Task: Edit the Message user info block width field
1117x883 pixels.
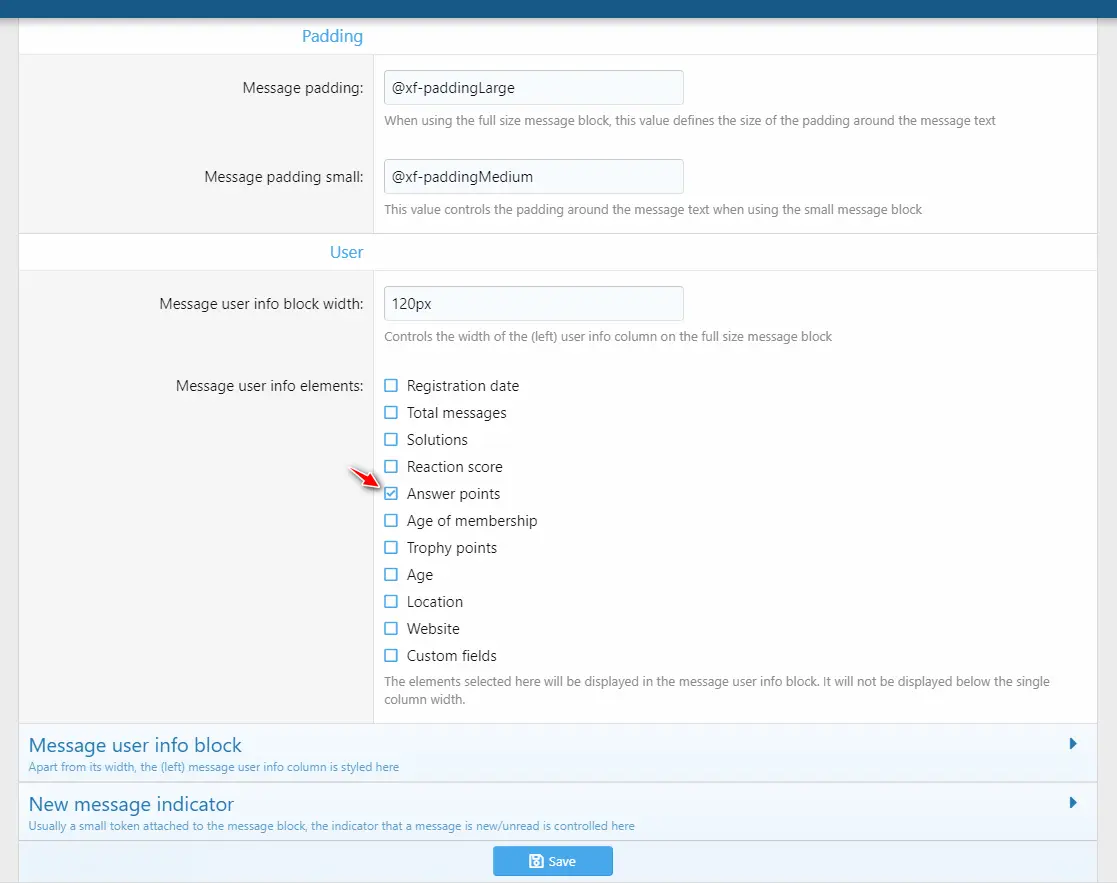Action: click(x=534, y=303)
